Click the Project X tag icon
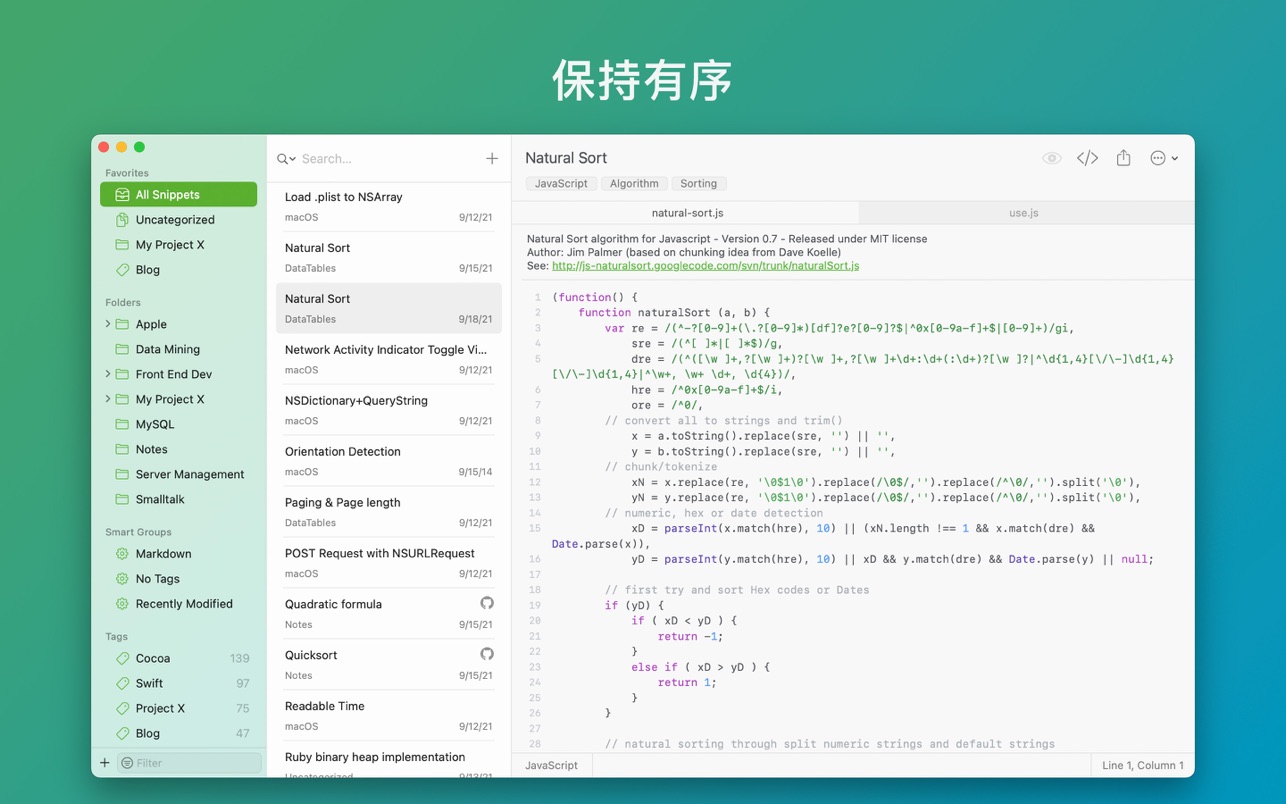Viewport: 1286px width, 804px height. pyautogui.click(x=122, y=708)
